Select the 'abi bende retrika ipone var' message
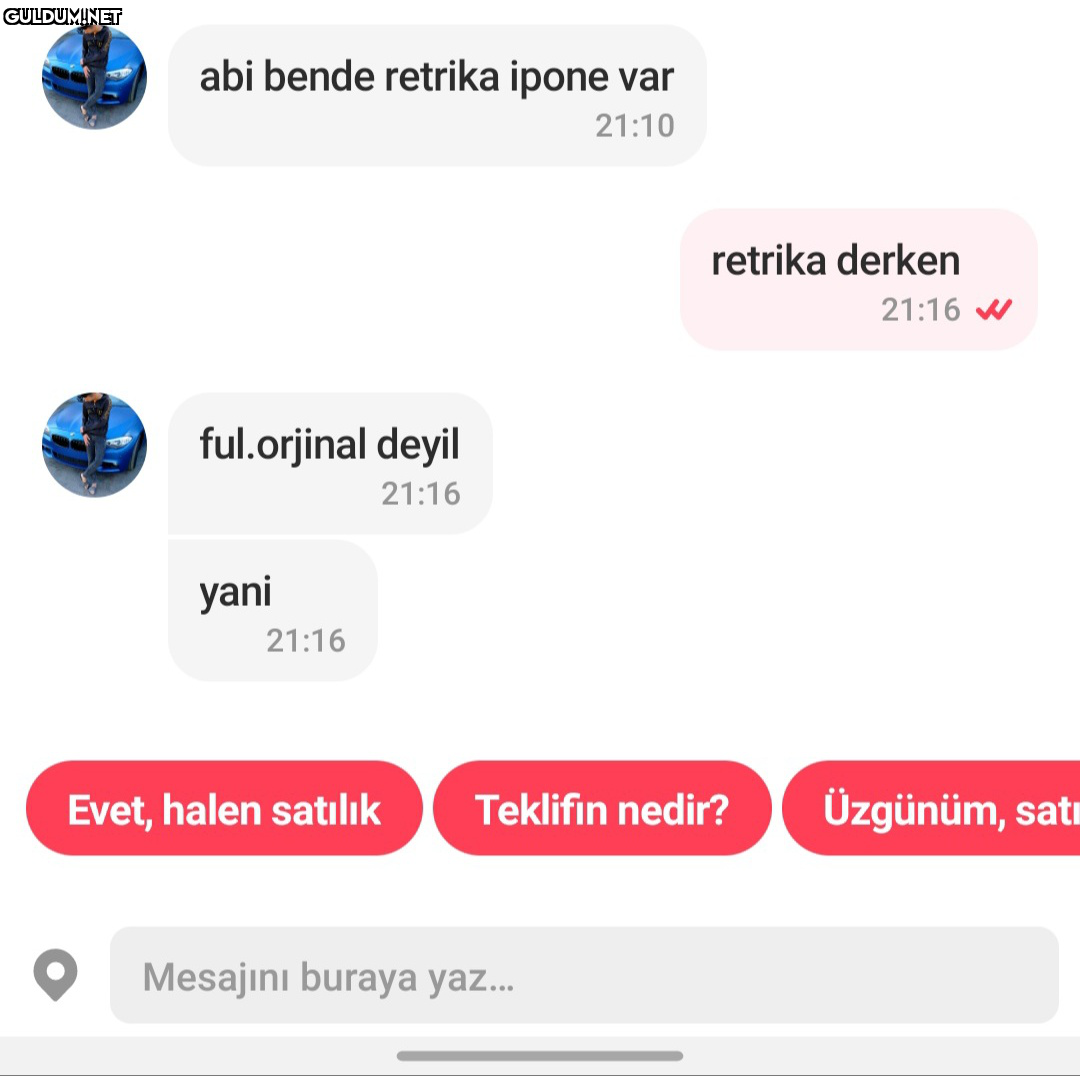The height and width of the screenshot is (1076, 1080). [x=437, y=95]
